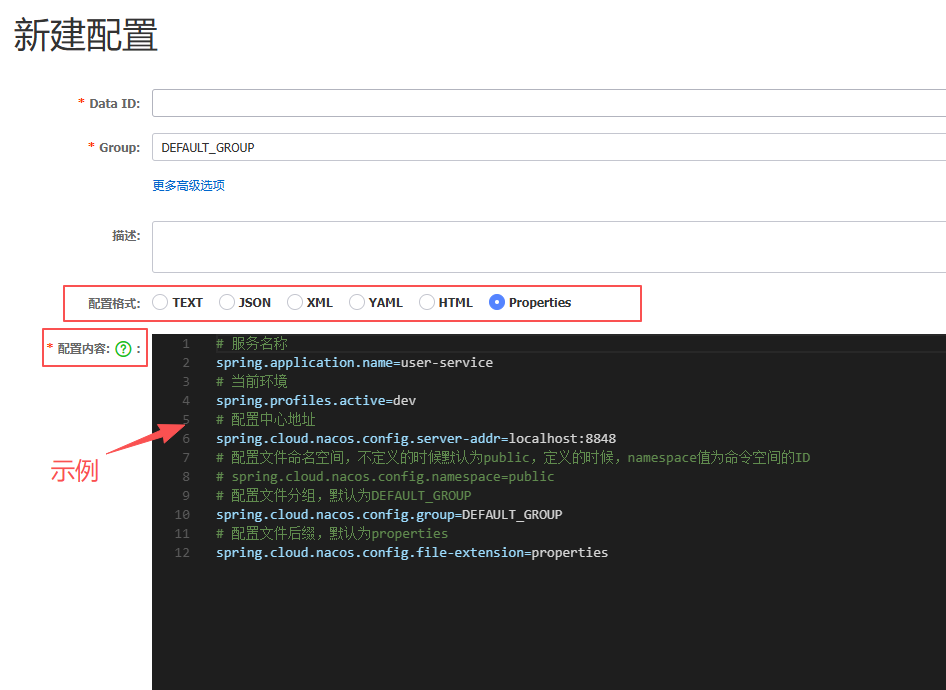Screen dimensions: 946x690
Task: Place cursor on server-addr=localhost:8848 line
Action: point(415,438)
